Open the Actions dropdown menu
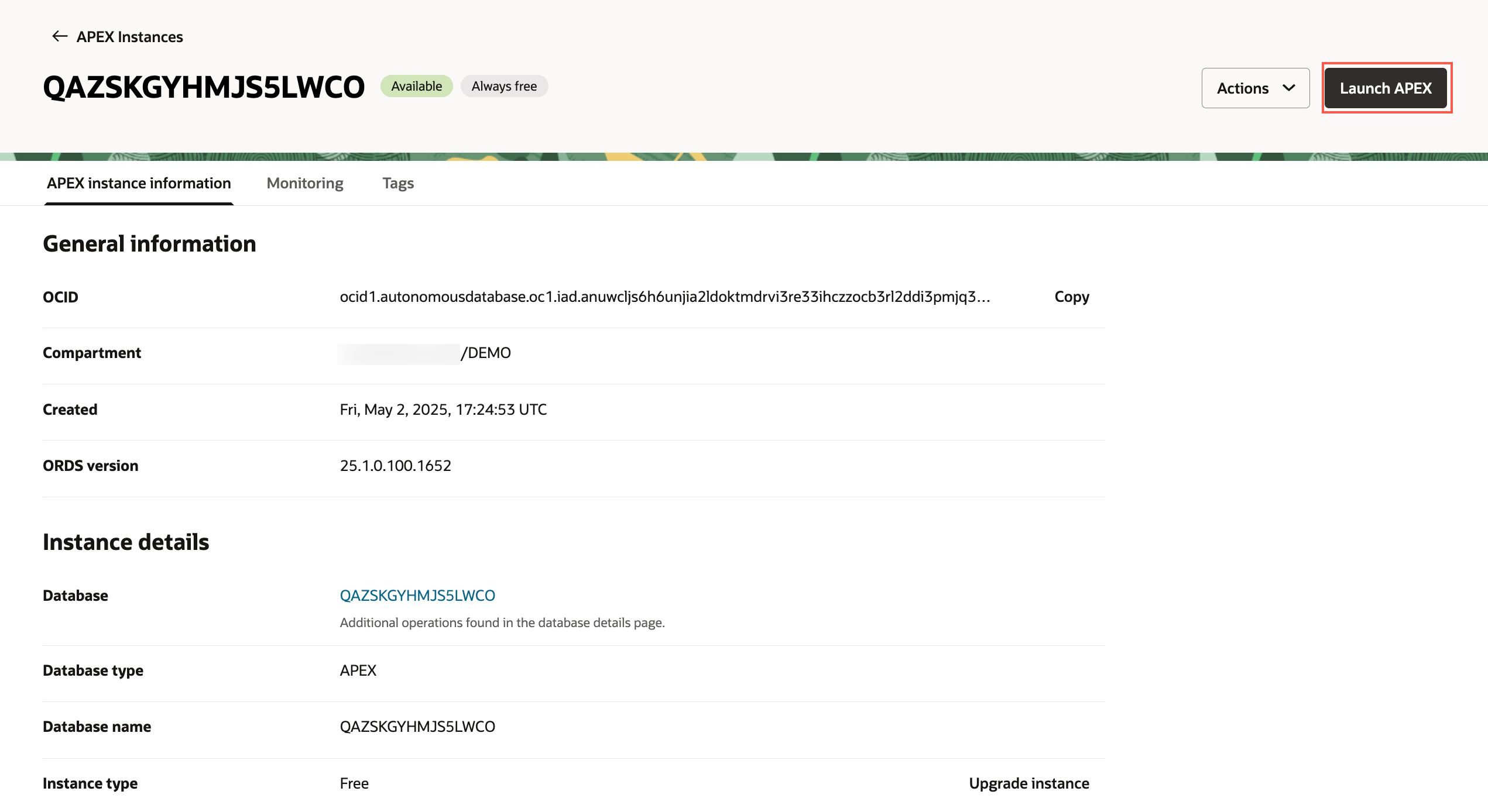Screen dimensions: 1488x812 pyautogui.click(x=1255, y=88)
